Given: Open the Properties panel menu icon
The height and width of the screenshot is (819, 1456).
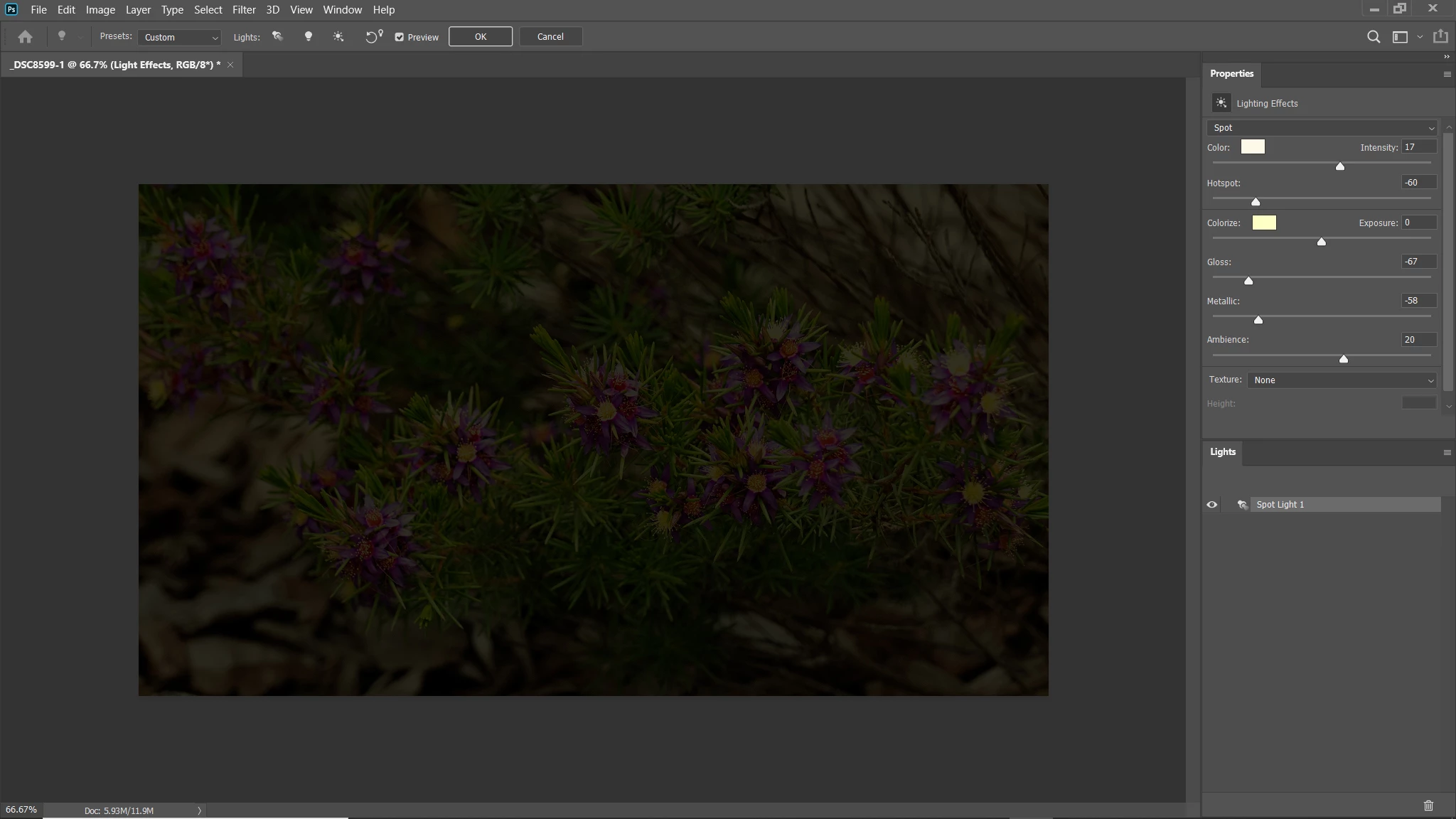Looking at the screenshot, I should [1447, 74].
